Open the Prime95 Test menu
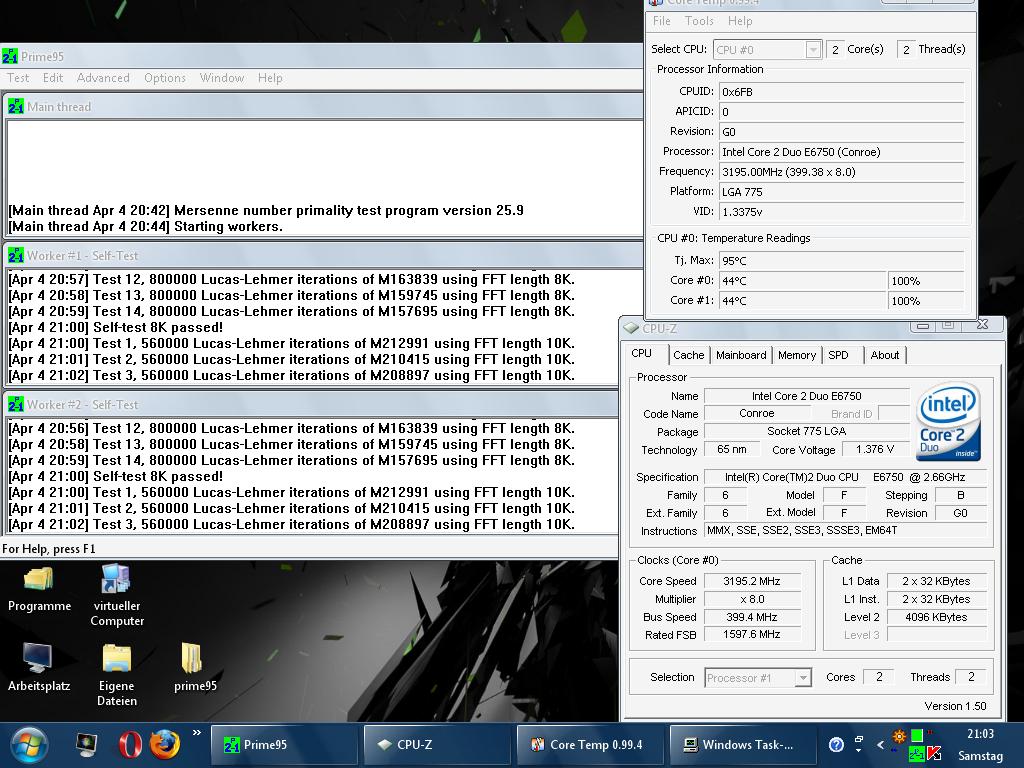1024x768 pixels. point(18,78)
